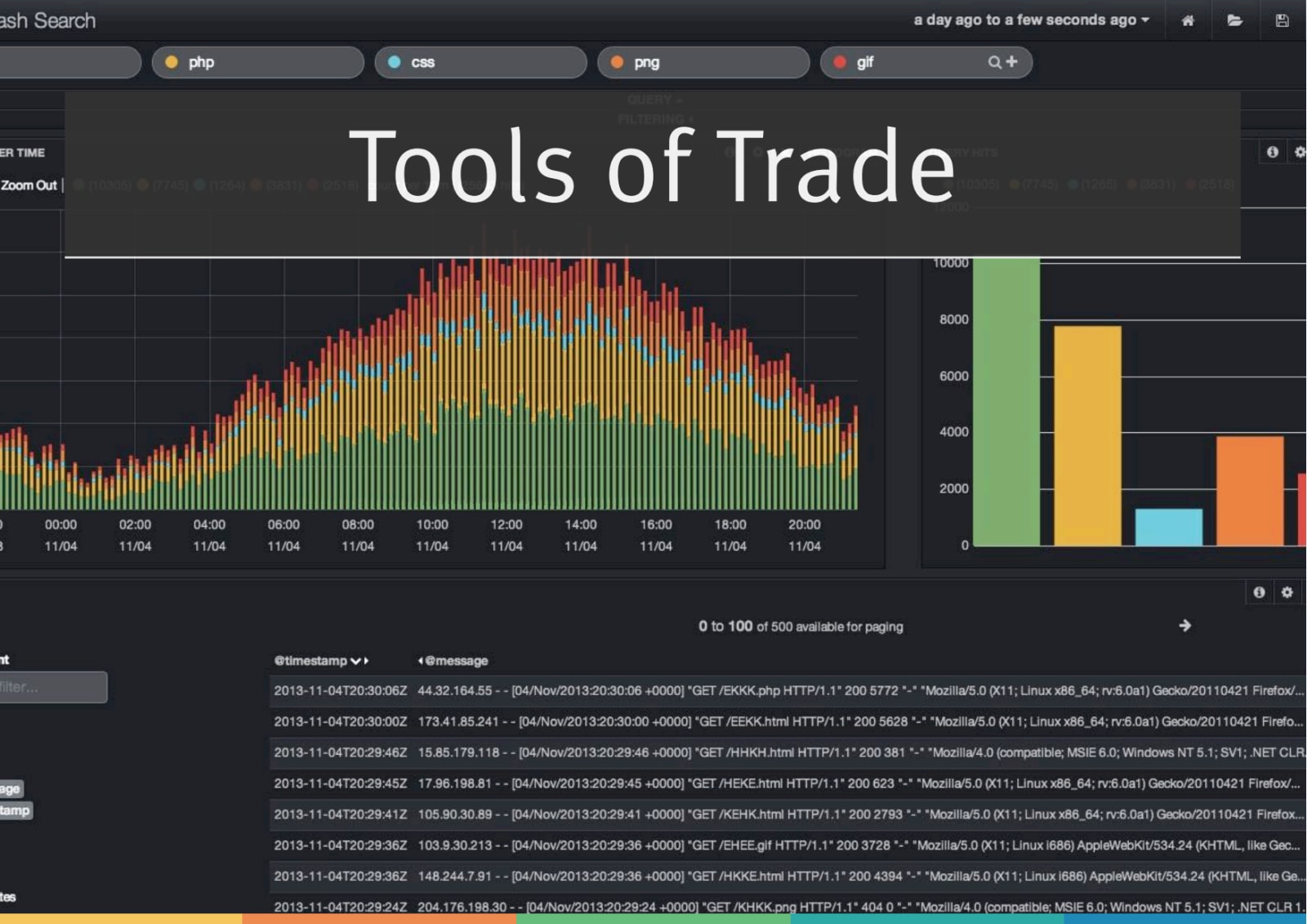Click the orange bar in hits chart
This screenshot has width=1307, height=924.
click(x=1250, y=490)
